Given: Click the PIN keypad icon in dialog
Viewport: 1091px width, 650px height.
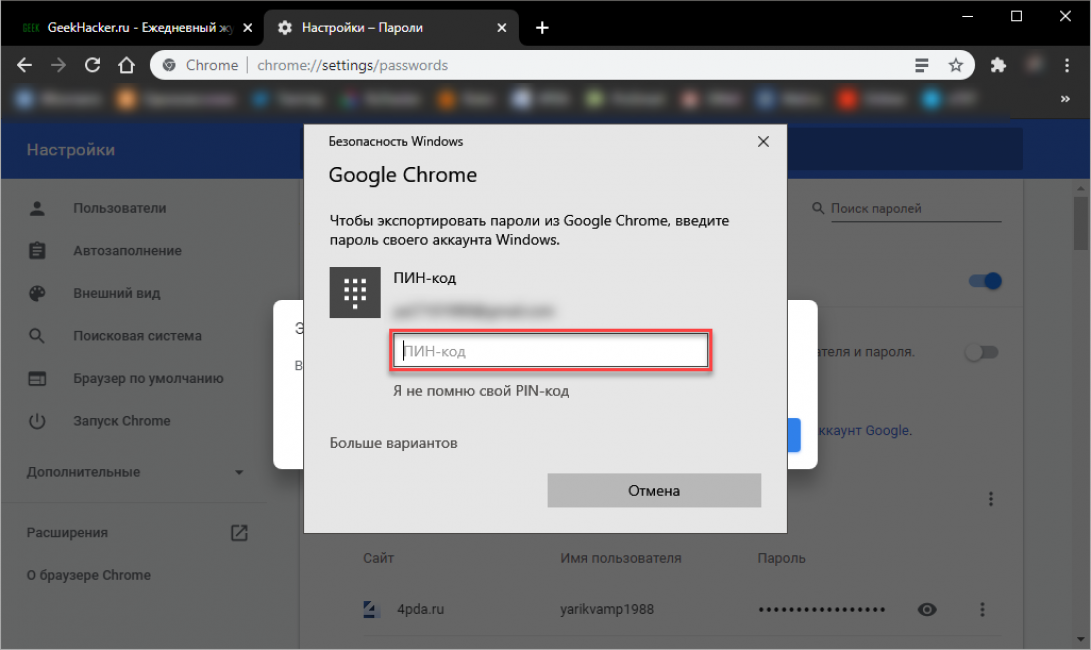Looking at the screenshot, I should pyautogui.click(x=355, y=292).
